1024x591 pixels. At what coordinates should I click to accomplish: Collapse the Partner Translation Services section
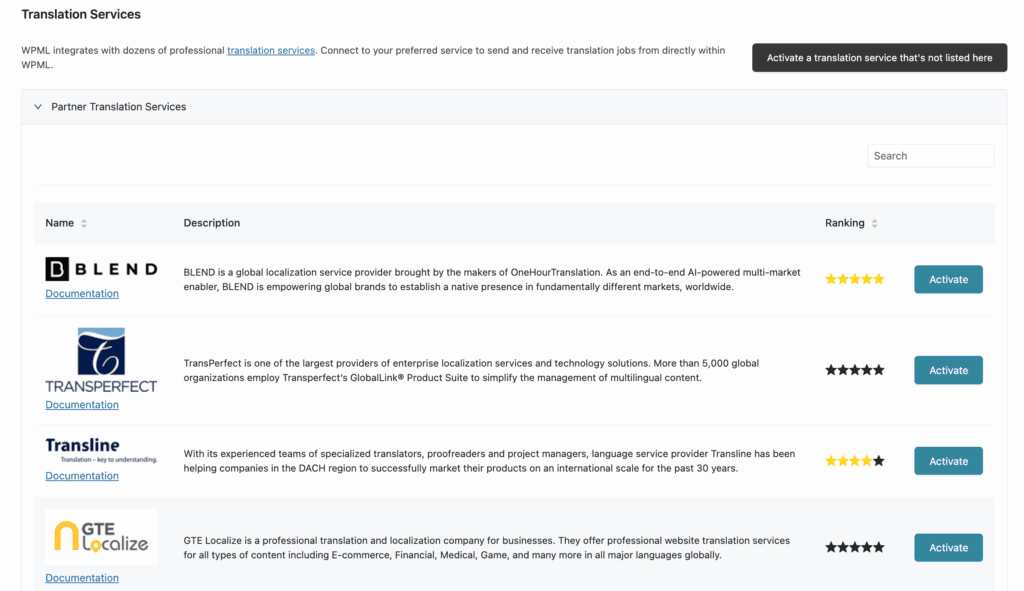click(38, 106)
